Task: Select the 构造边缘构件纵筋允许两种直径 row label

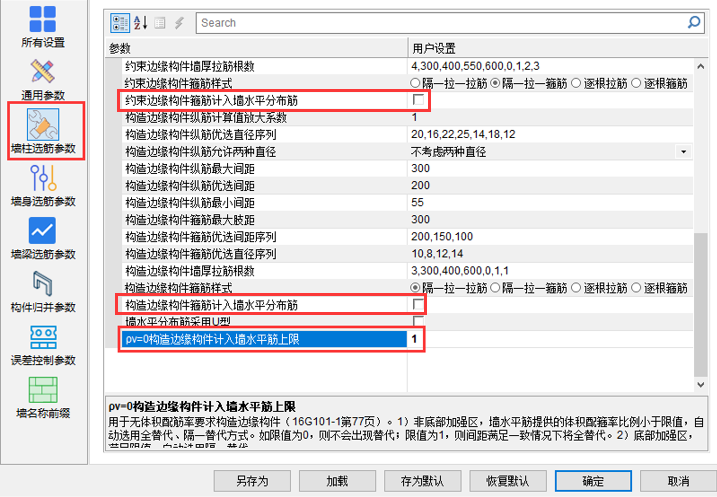Action: point(201,152)
